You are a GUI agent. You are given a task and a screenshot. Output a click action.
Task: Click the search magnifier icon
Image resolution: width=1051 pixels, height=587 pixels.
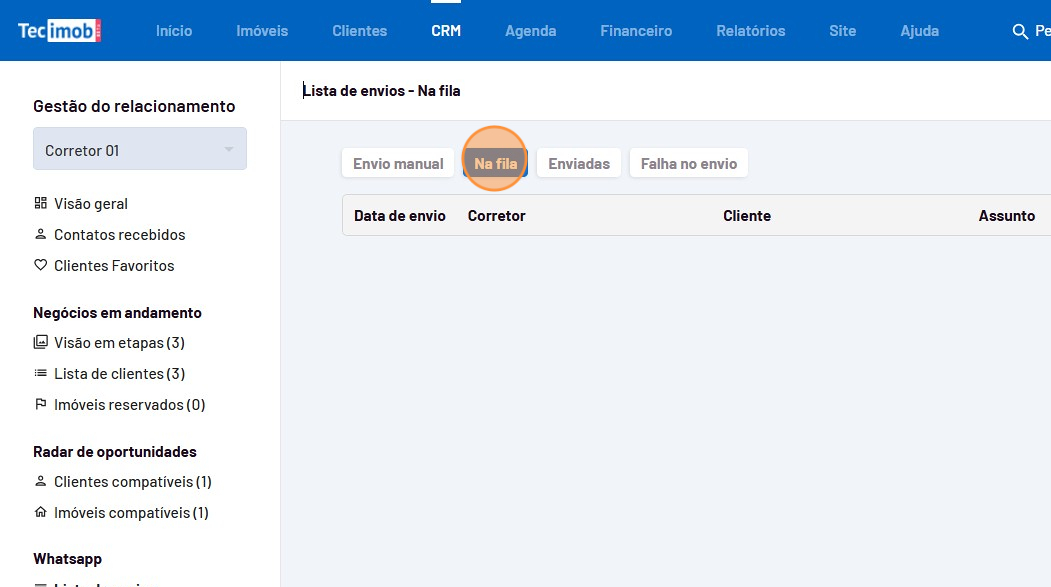click(x=1020, y=31)
